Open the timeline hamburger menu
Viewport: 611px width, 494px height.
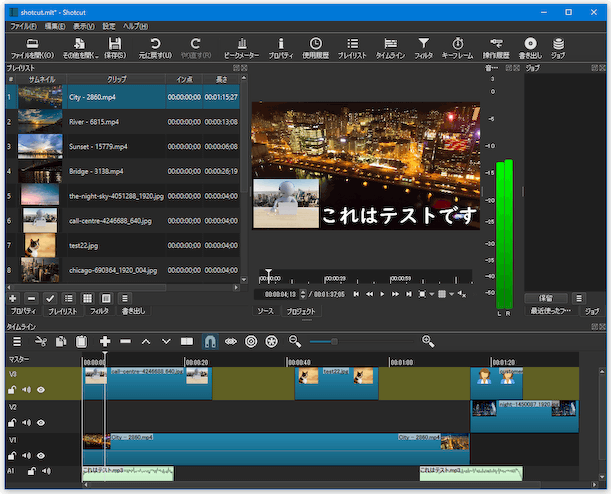point(17,342)
